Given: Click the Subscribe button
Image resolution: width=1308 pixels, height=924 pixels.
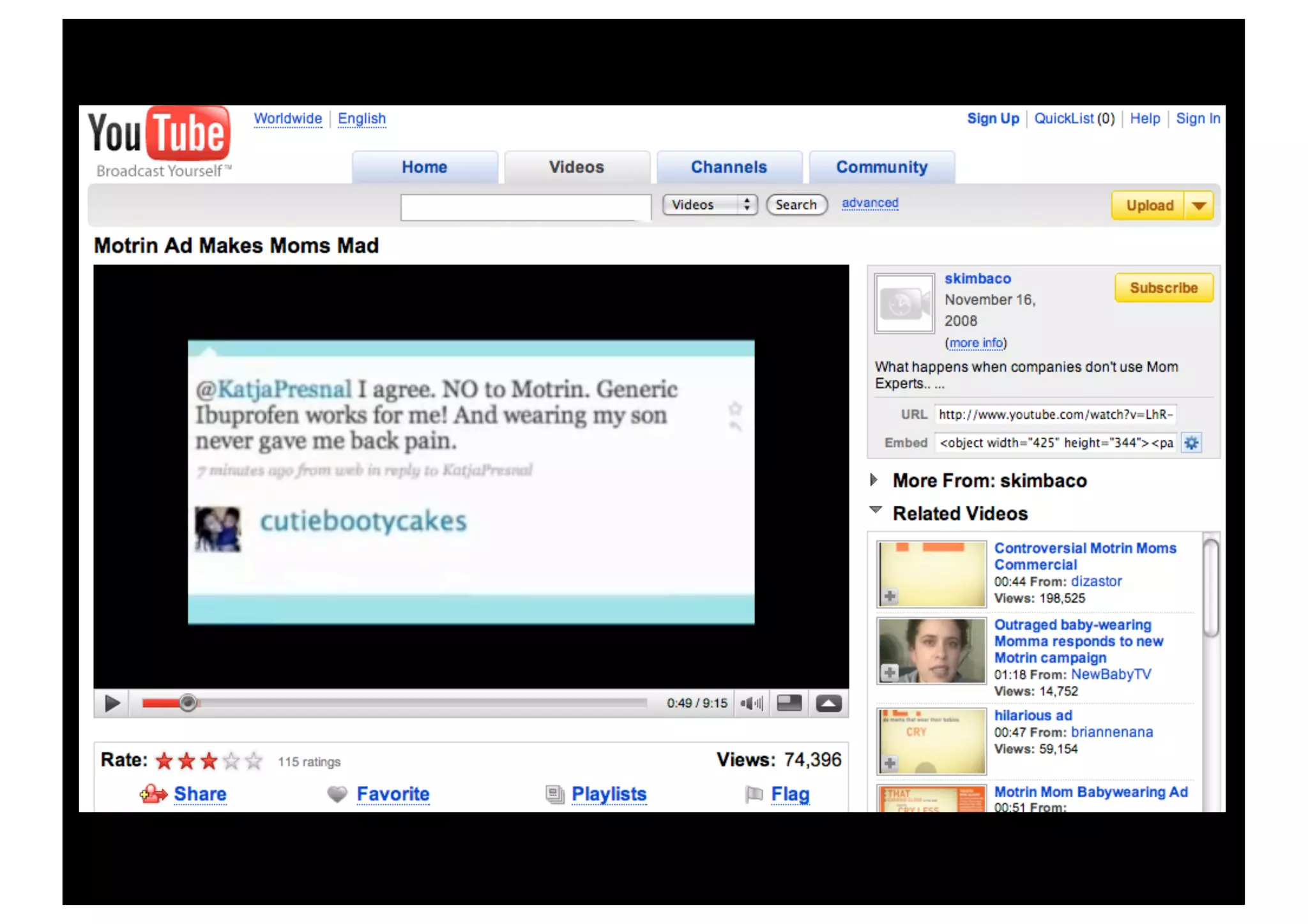Looking at the screenshot, I should pos(1163,288).
